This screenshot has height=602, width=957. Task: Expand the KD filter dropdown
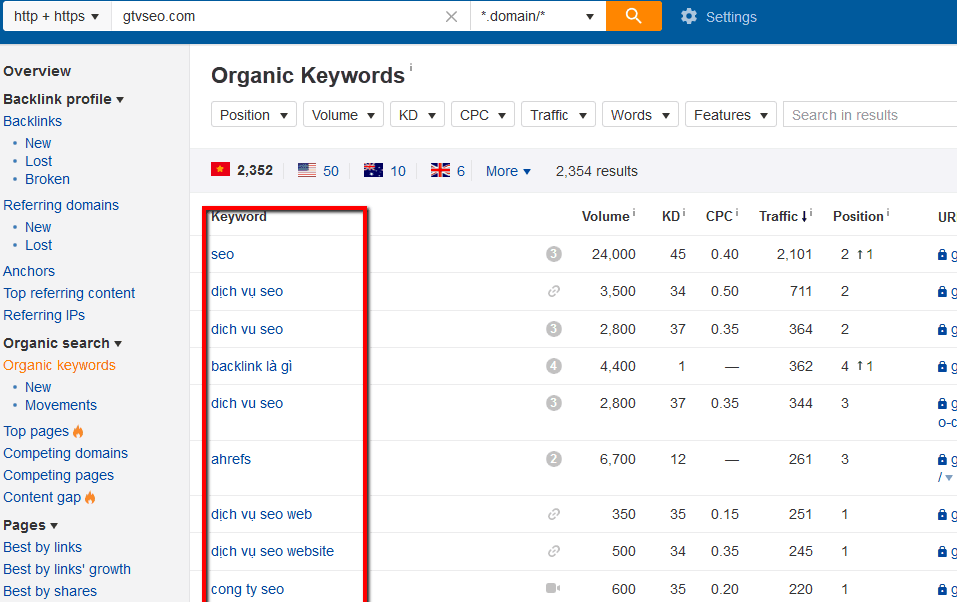tap(417, 115)
